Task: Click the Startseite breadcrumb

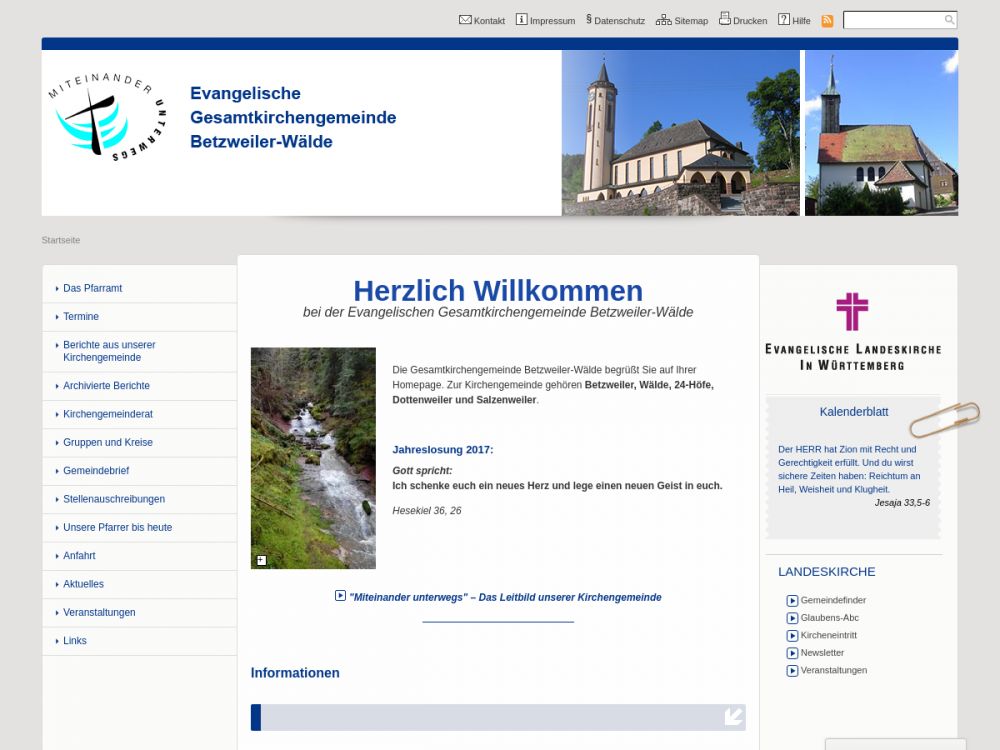Action: [61, 240]
